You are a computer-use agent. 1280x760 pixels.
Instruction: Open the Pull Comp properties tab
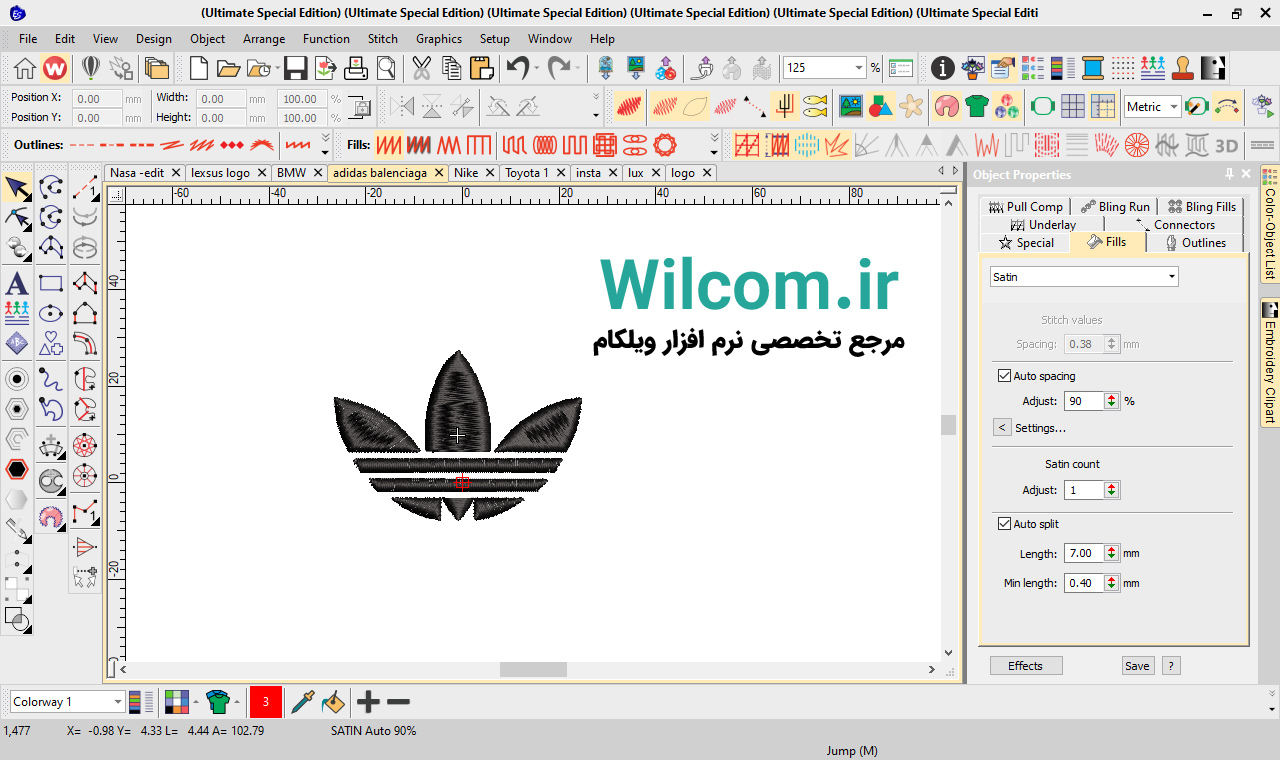coord(1026,207)
